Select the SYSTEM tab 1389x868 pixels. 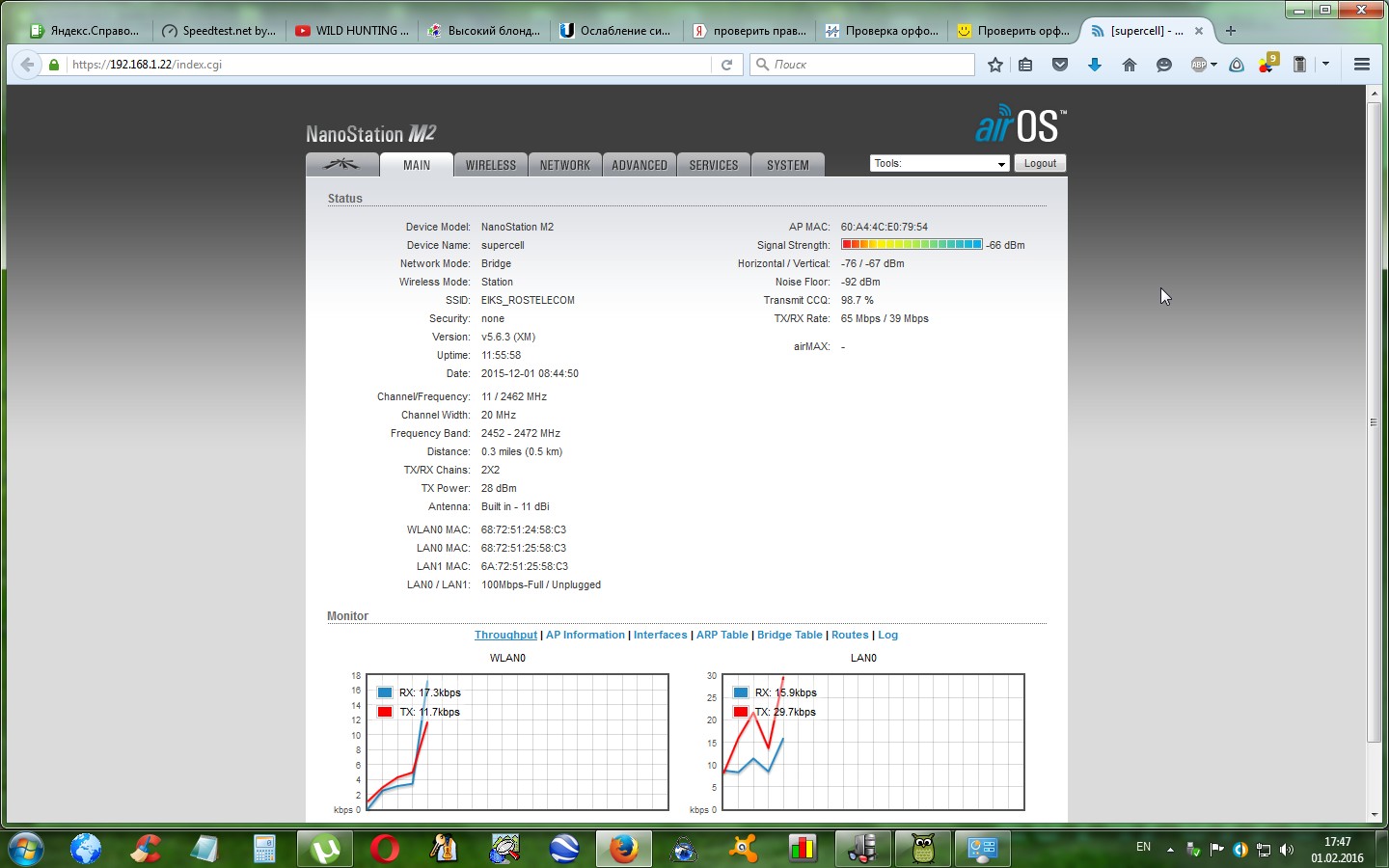pos(788,165)
